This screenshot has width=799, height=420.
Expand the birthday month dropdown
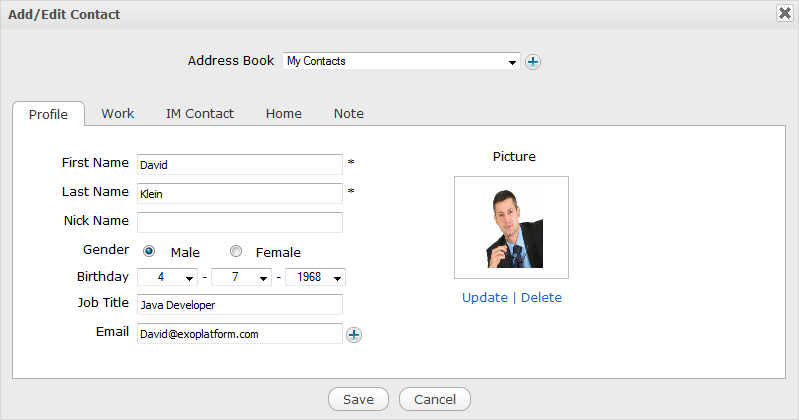pyautogui.click(x=241, y=278)
